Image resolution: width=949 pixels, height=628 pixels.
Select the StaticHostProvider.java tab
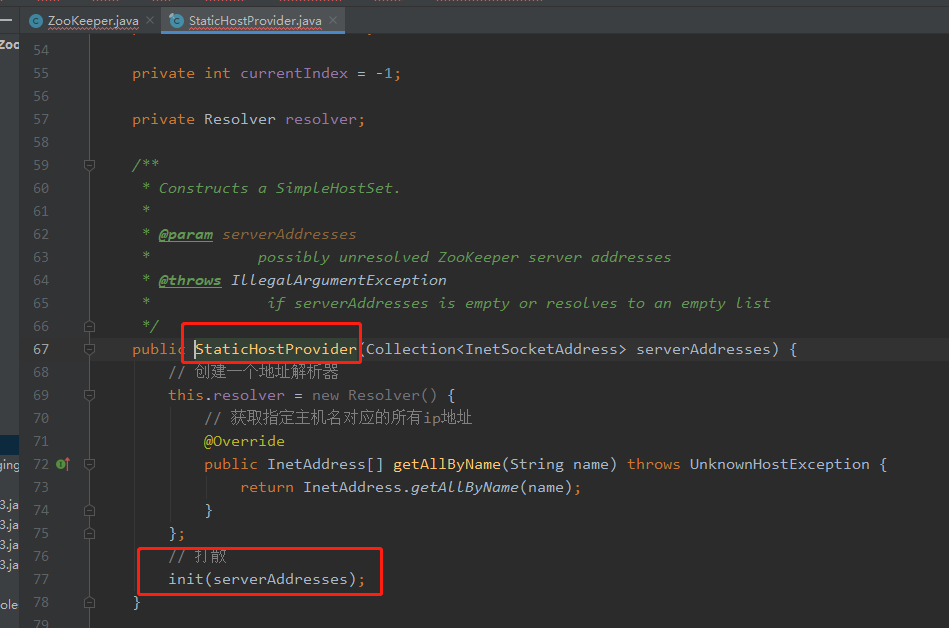[x=255, y=21]
